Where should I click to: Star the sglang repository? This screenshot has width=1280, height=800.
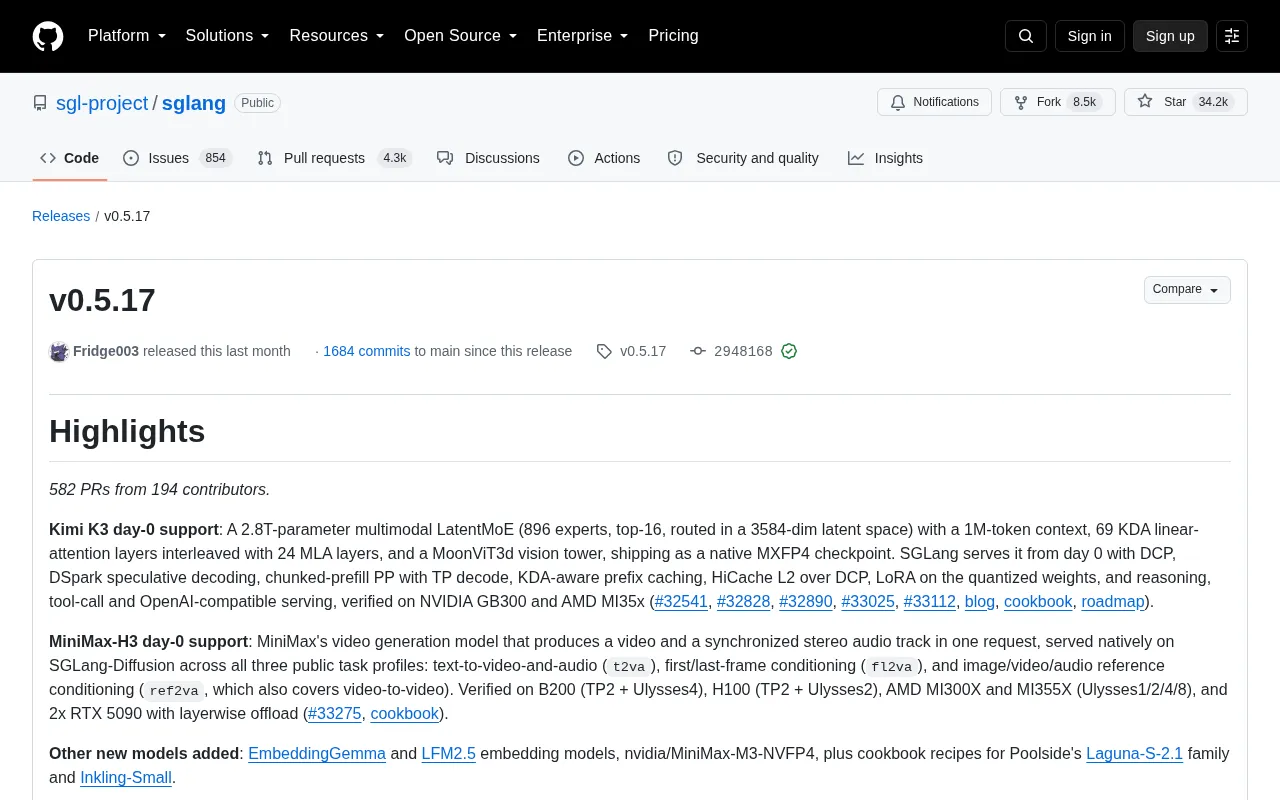click(1185, 102)
